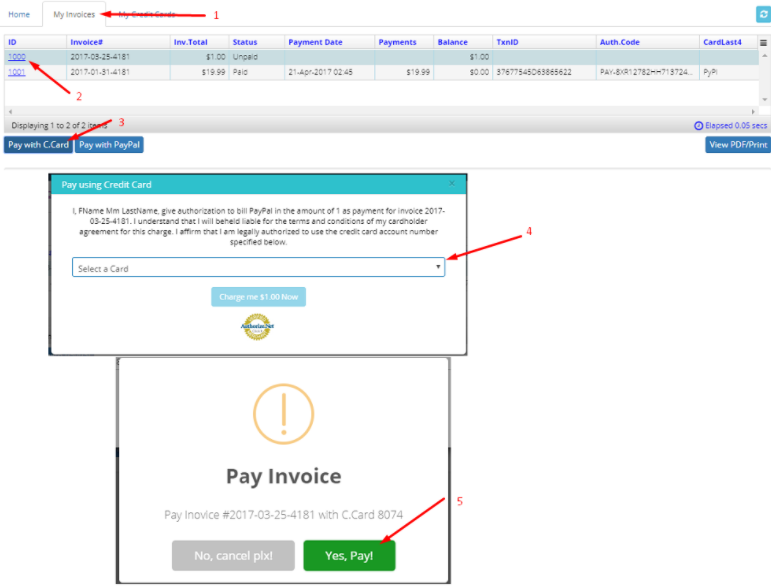Click the refresh icon at top right
This screenshot has width=771, height=588.
[x=762, y=14]
